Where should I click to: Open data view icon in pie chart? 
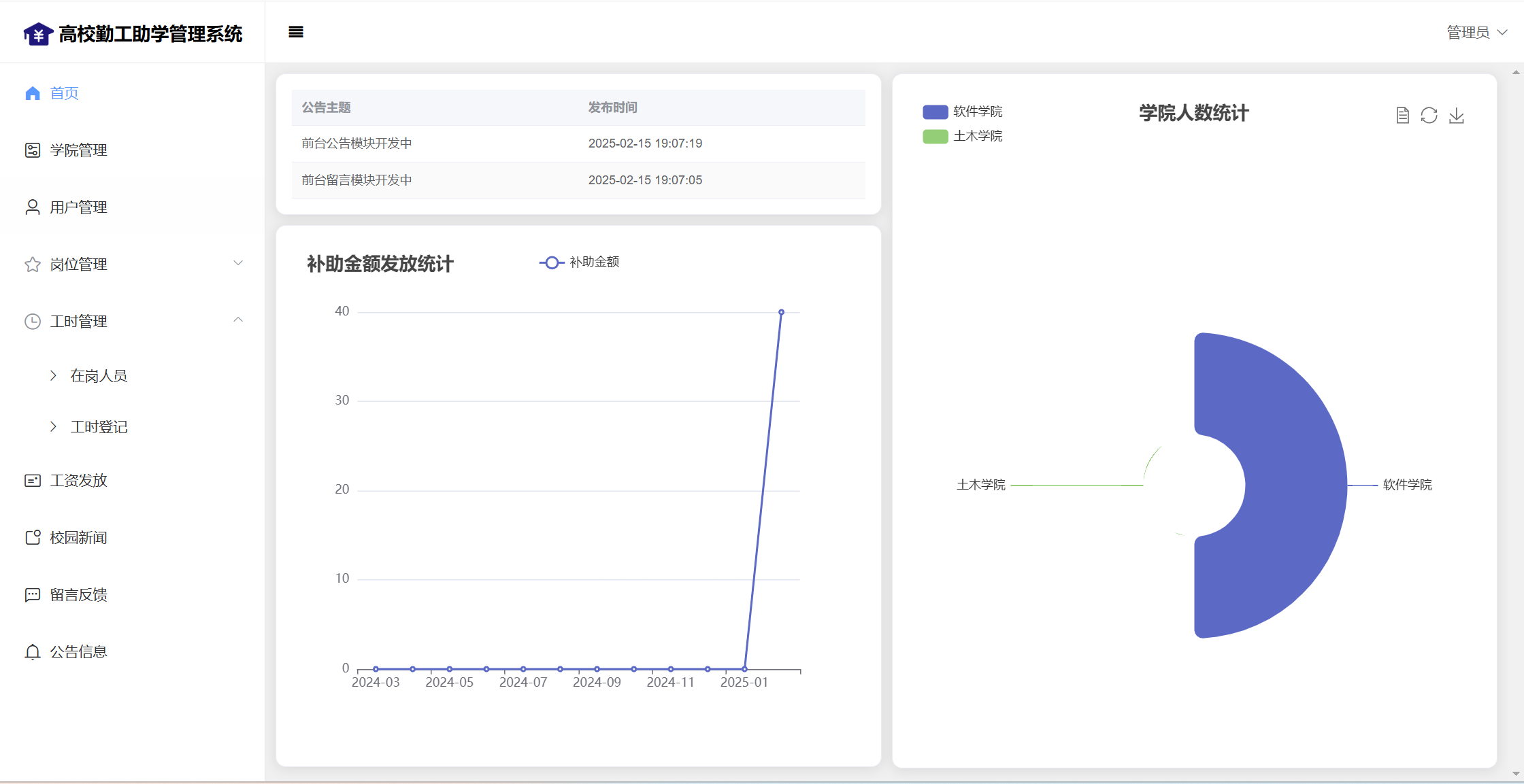tap(1402, 116)
